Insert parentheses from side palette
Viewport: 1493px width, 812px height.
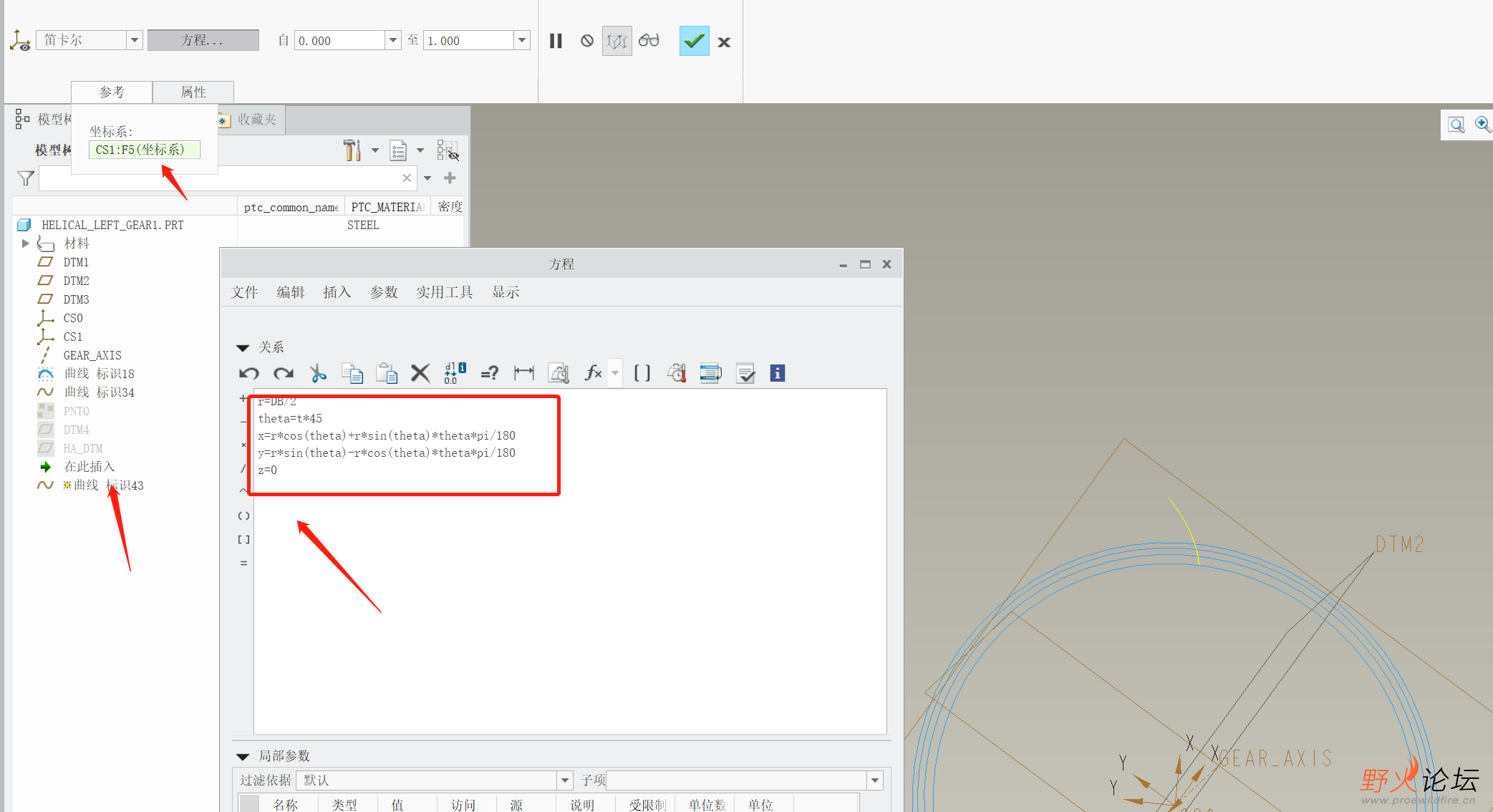tap(243, 516)
